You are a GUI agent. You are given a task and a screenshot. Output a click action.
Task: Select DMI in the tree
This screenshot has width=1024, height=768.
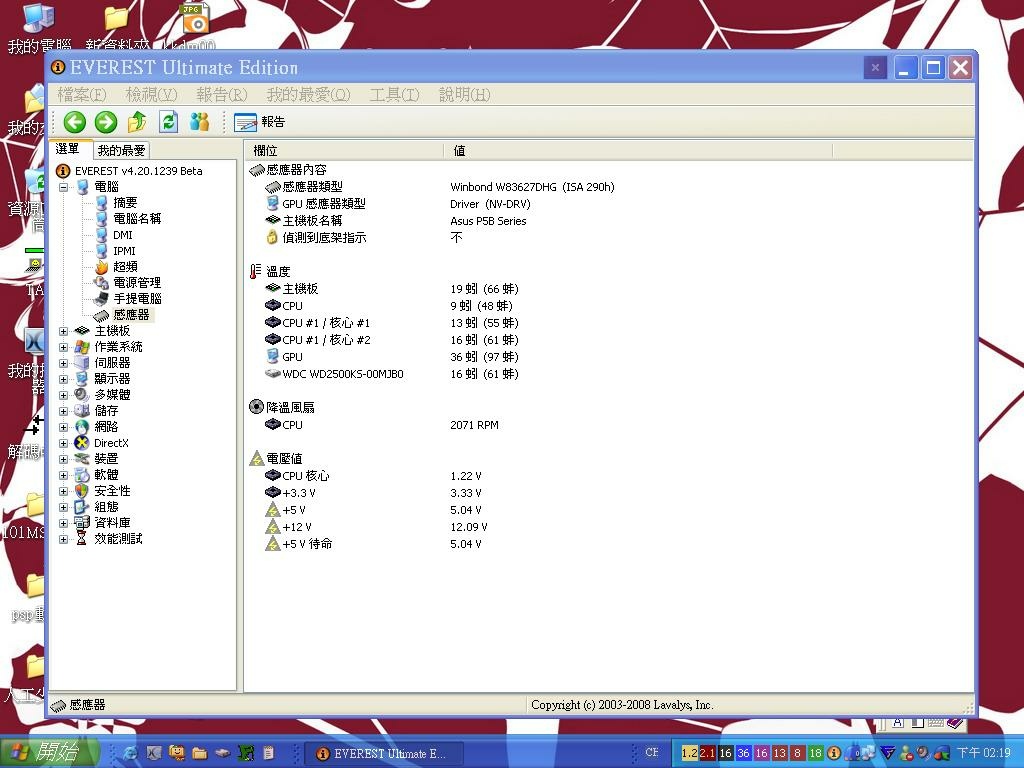pos(123,235)
